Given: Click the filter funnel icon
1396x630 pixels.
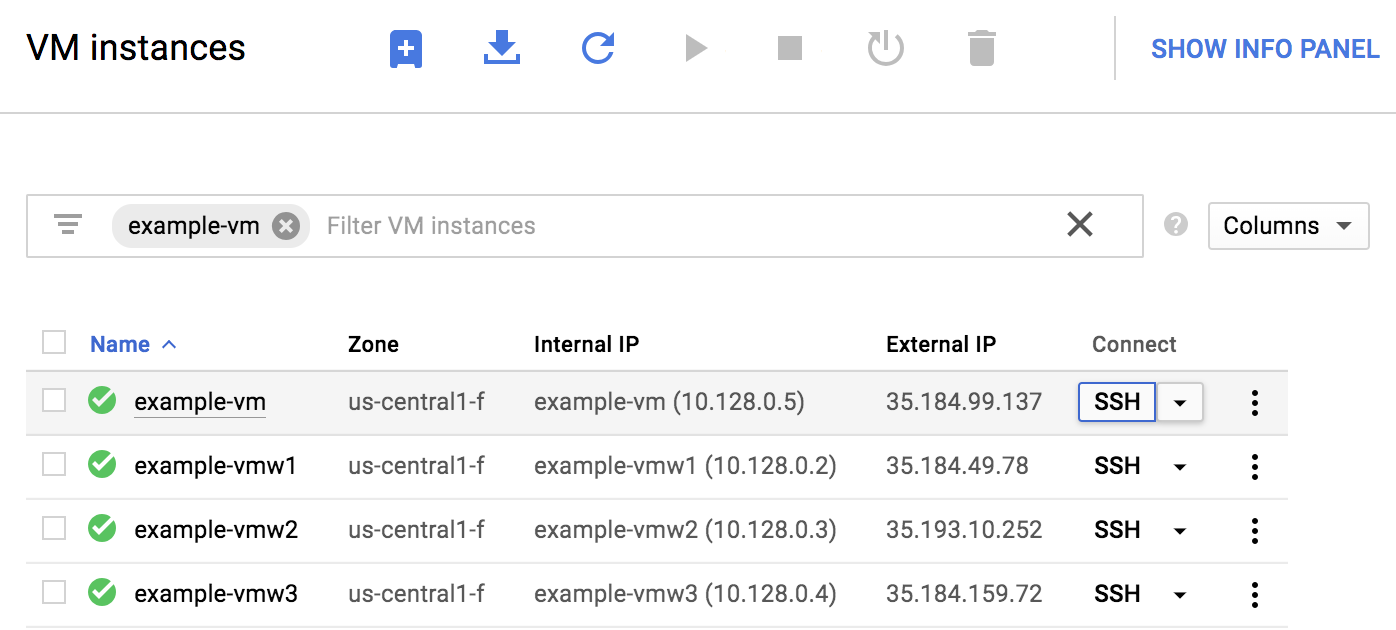Looking at the screenshot, I should [67, 225].
